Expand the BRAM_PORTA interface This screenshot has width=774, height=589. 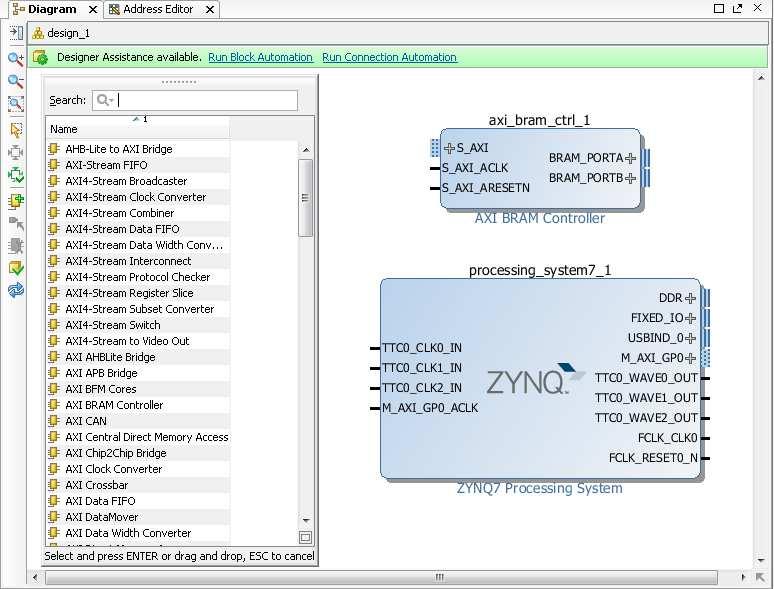[630, 158]
